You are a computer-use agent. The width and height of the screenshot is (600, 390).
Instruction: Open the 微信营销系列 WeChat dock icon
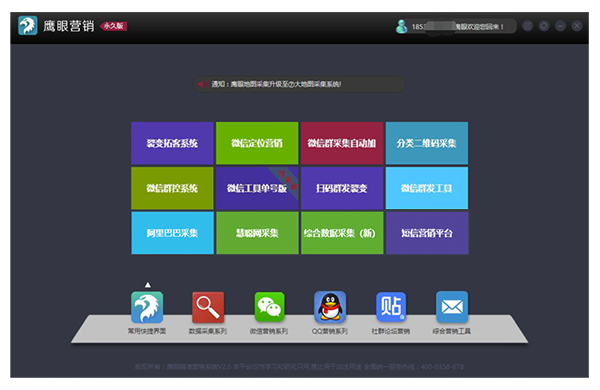coord(269,307)
